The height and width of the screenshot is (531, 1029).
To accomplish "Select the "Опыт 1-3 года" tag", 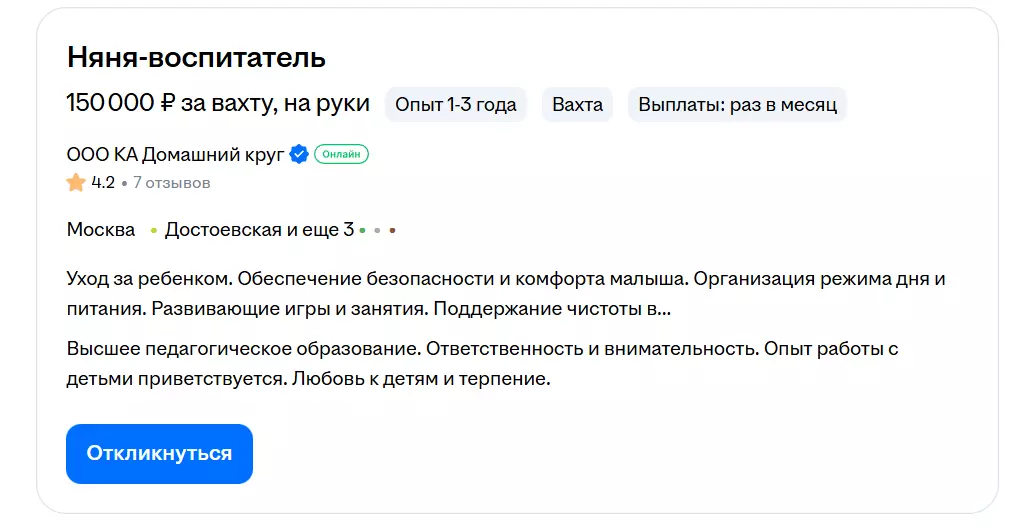I will [x=456, y=104].
